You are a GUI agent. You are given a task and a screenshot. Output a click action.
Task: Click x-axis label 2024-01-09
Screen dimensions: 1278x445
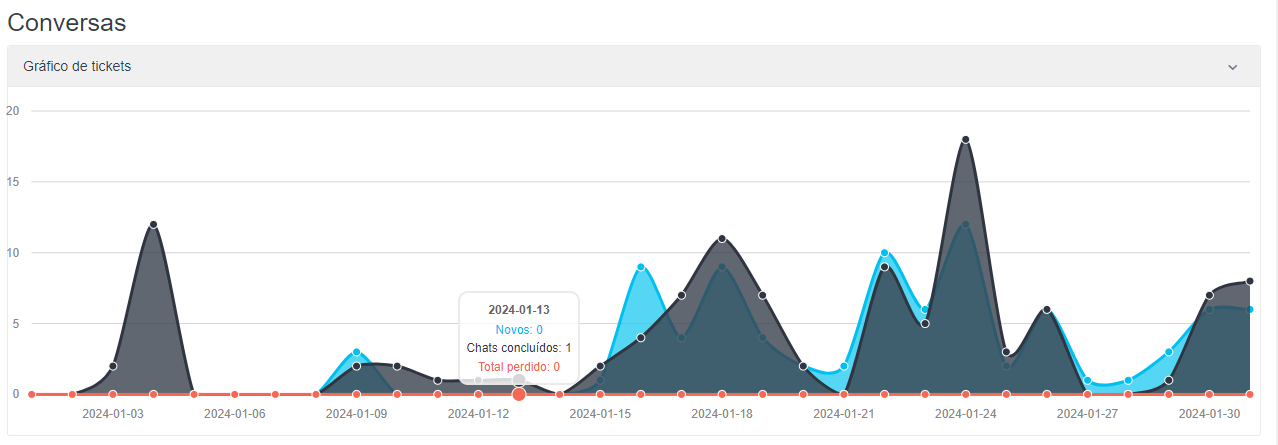356,413
